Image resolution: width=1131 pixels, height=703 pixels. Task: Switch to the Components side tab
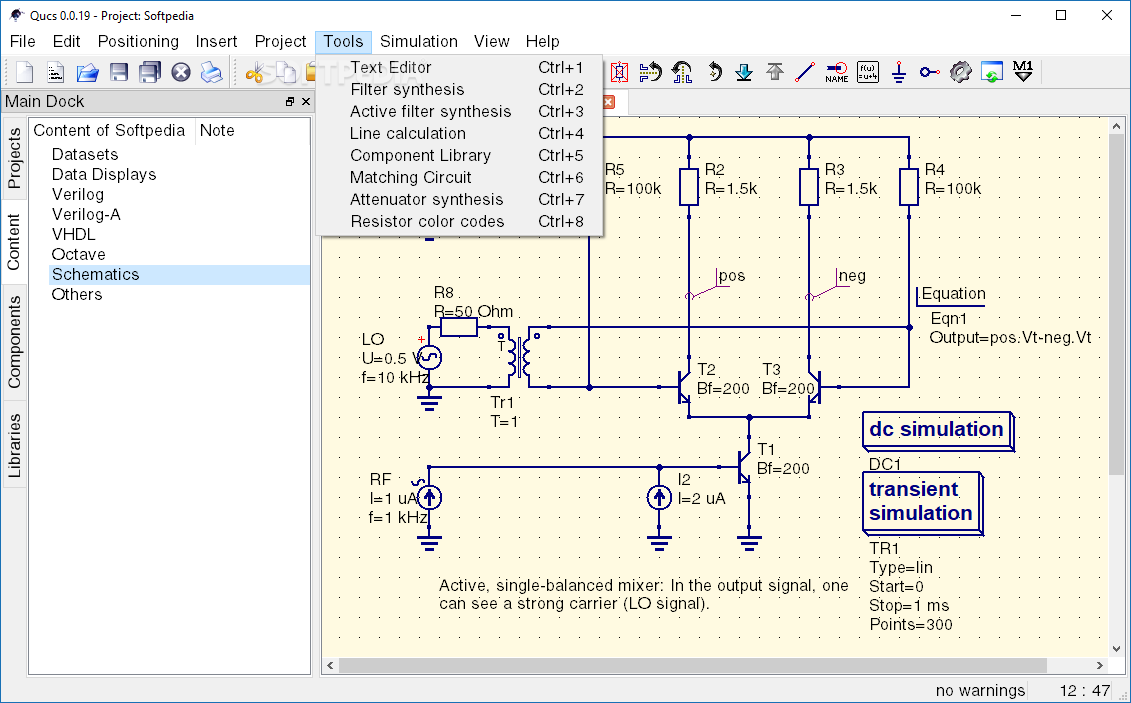[14, 342]
